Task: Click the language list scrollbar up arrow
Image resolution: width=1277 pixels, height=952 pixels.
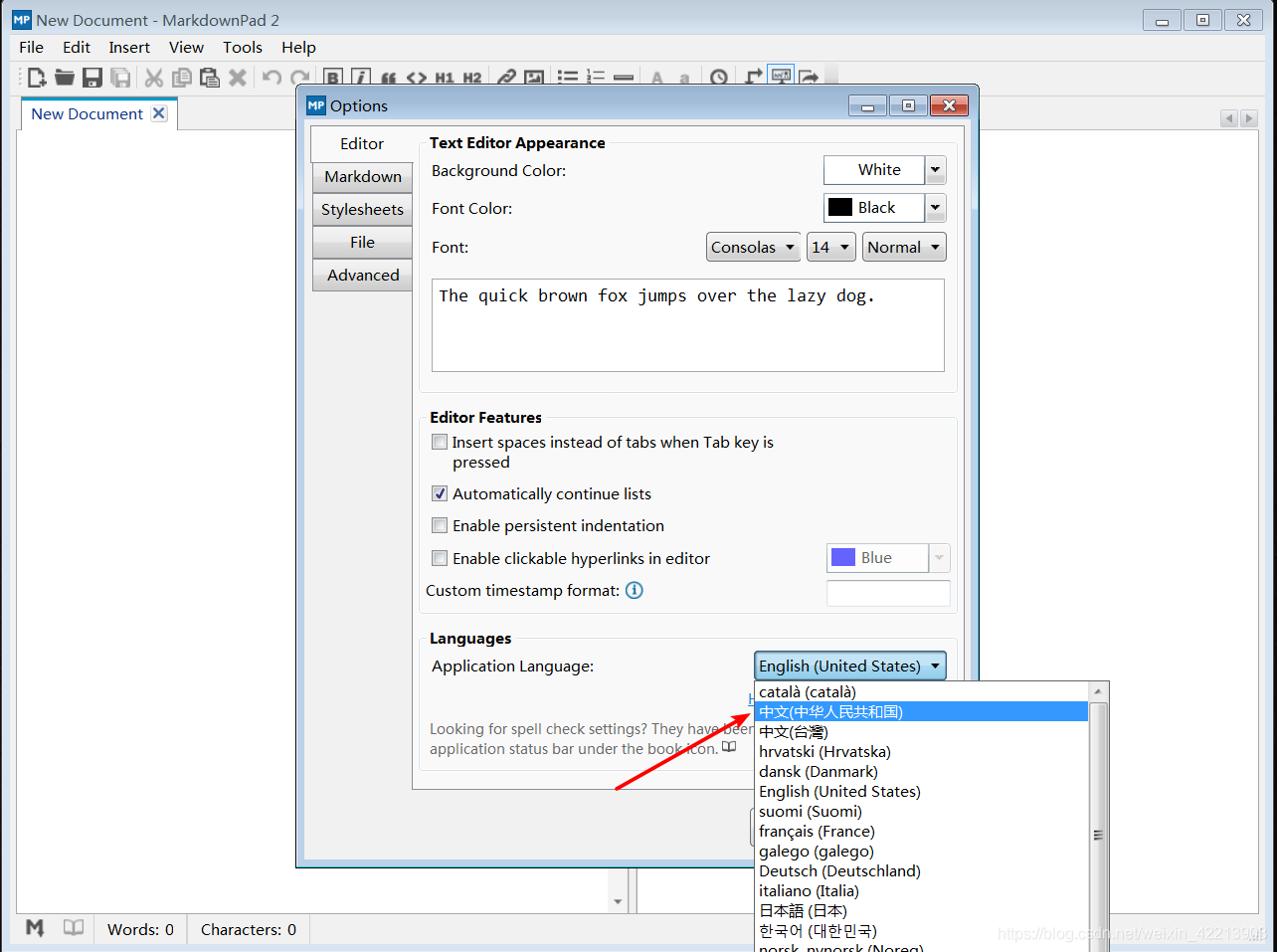Action: click(1098, 691)
